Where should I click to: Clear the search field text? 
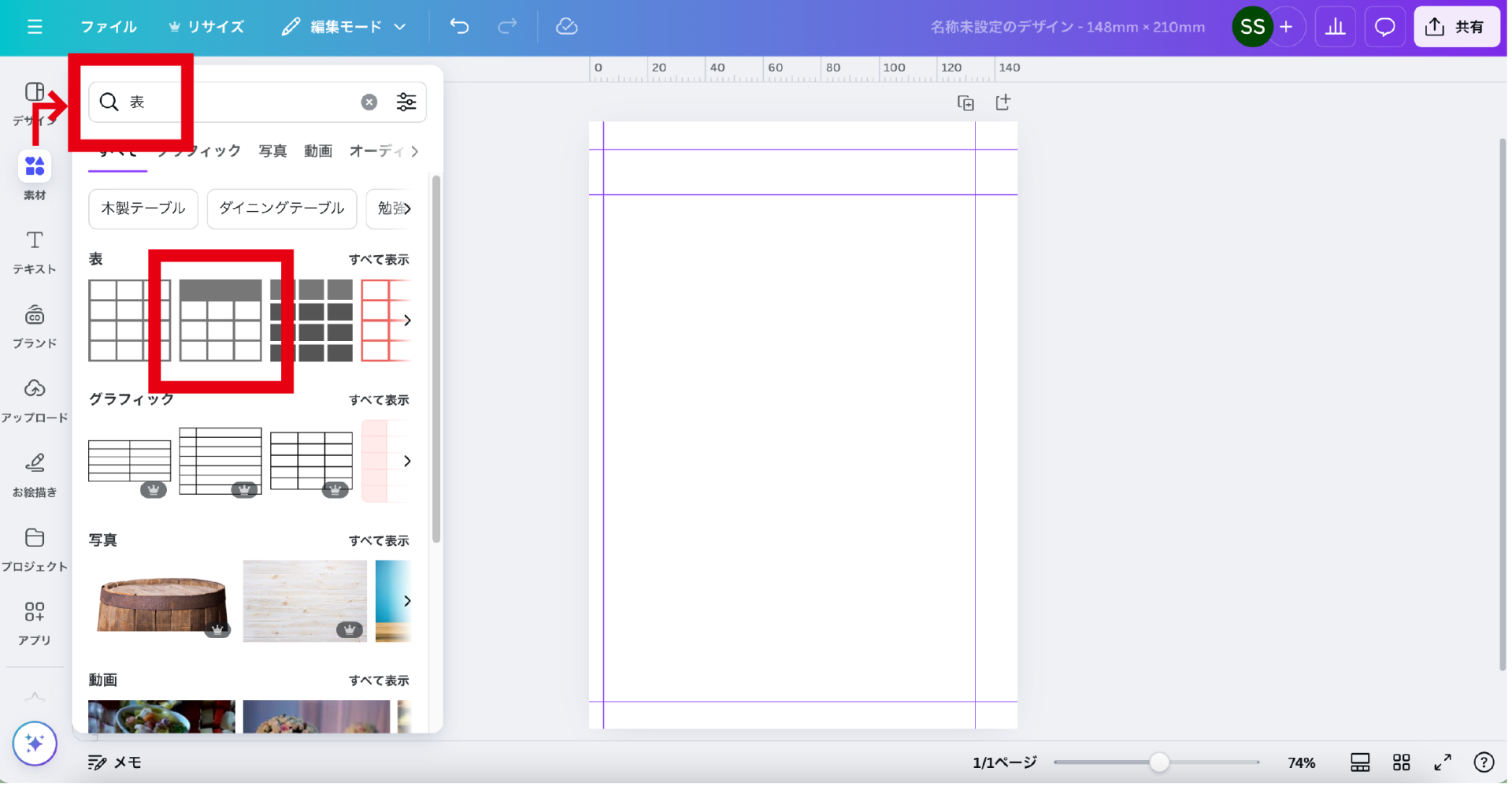pos(369,102)
